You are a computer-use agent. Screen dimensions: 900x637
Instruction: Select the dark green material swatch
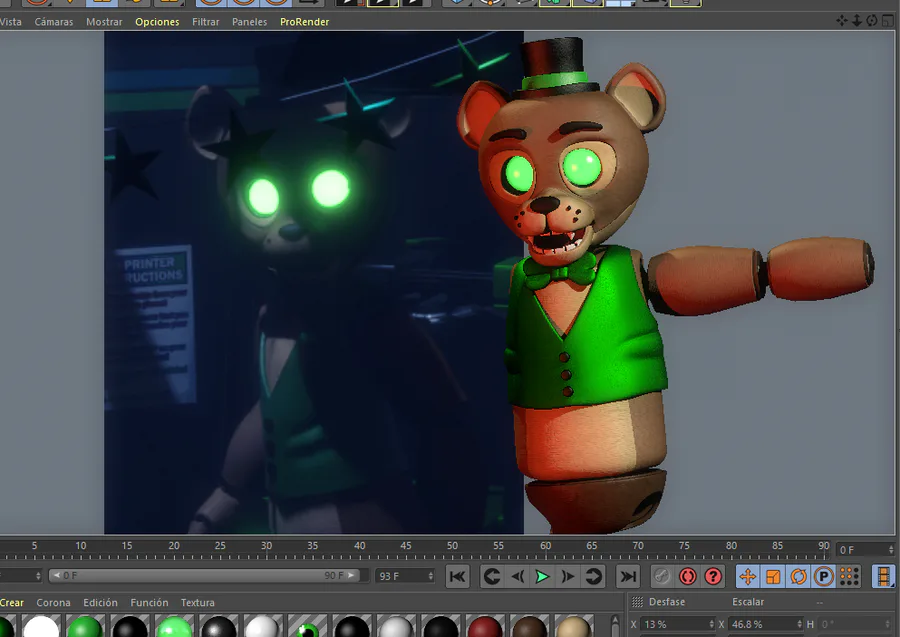tap(85, 626)
